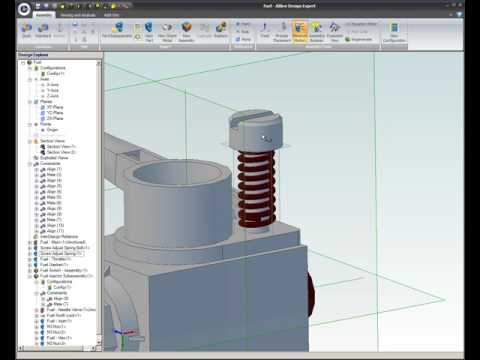Click explorer scrollbar down arrow
The image size is (480, 360).
click(x=99, y=342)
